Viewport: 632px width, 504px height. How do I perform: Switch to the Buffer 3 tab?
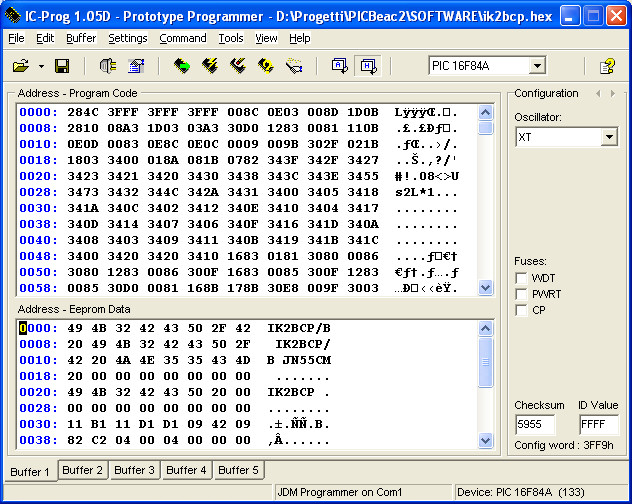[134, 470]
